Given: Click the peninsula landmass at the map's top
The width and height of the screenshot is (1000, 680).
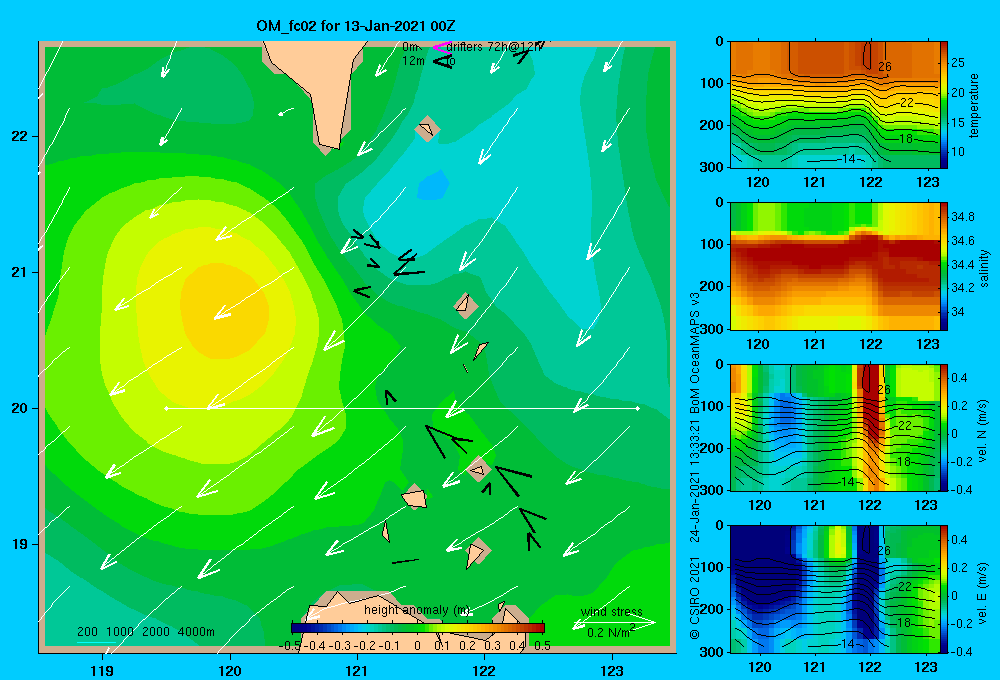Looking at the screenshot, I should pos(317,89).
